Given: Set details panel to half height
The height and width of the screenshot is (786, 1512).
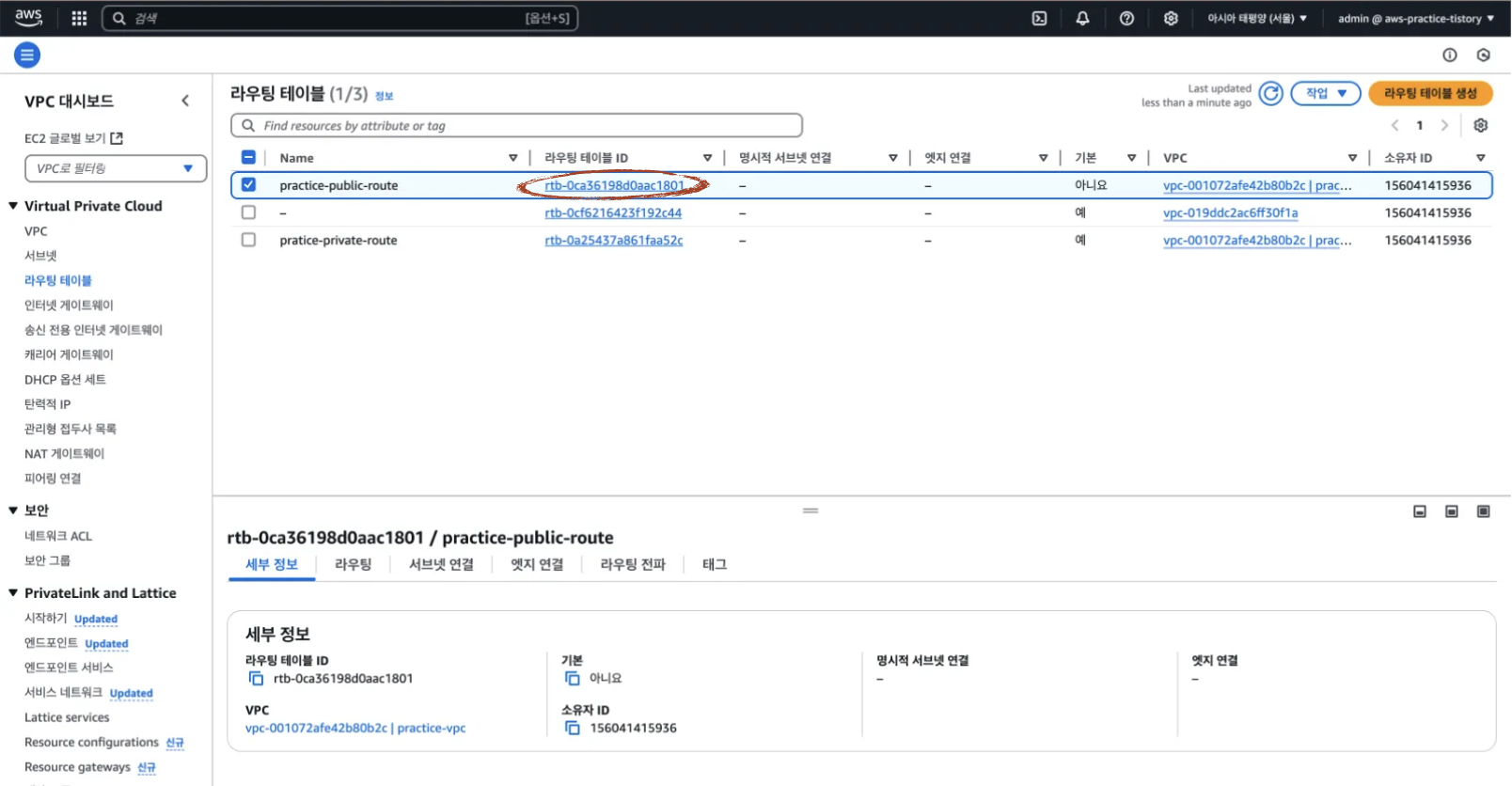Looking at the screenshot, I should coord(1452,511).
